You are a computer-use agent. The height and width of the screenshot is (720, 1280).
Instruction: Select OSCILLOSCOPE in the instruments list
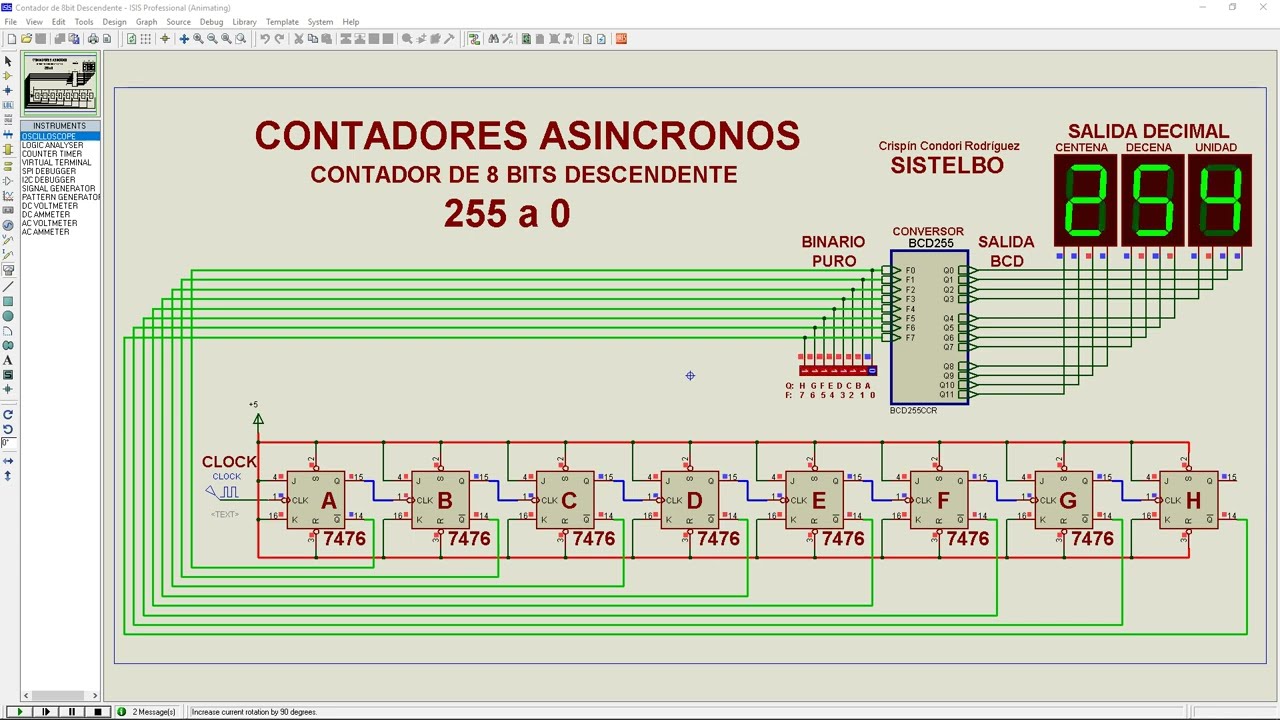[60, 136]
